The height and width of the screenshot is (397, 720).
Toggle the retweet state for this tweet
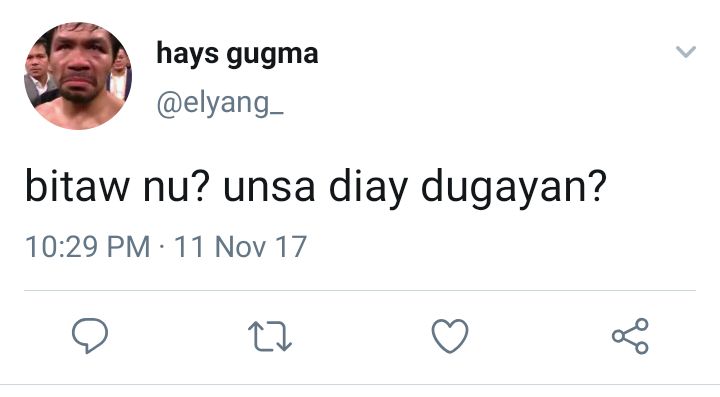[270, 336]
